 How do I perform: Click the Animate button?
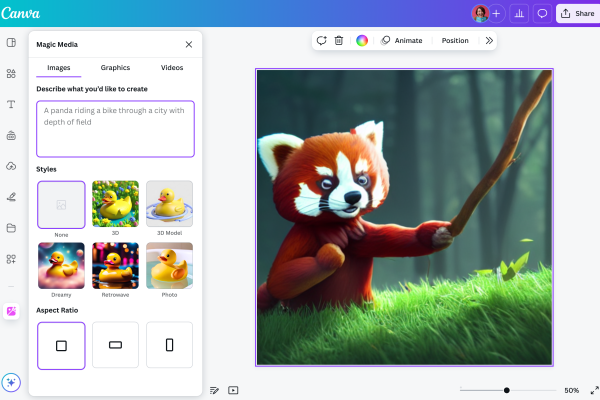402,41
